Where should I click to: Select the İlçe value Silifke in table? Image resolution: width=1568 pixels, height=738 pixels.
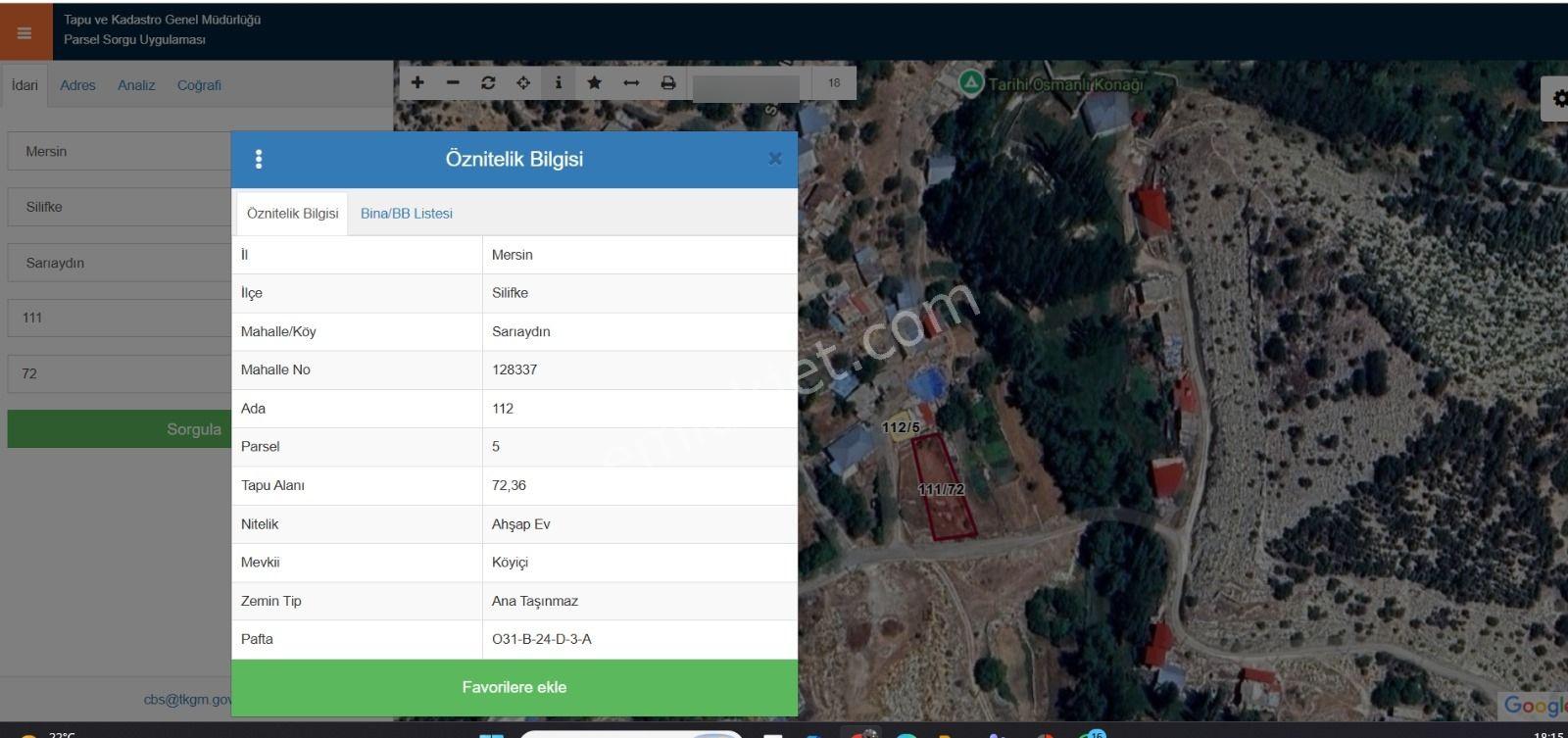coord(510,293)
